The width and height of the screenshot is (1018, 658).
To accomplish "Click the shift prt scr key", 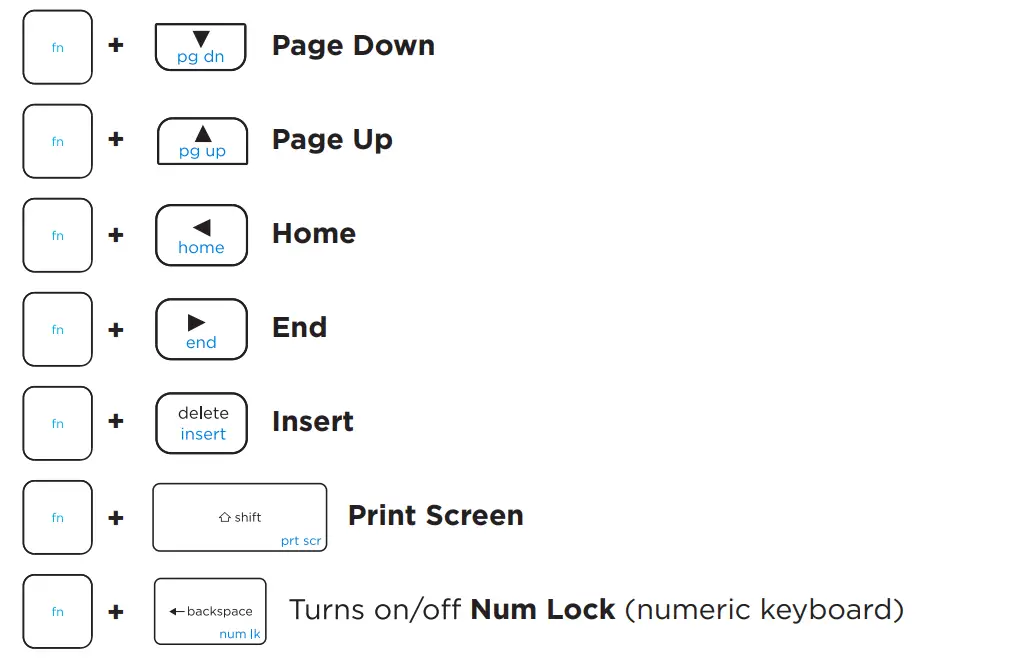I will tap(239, 517).
